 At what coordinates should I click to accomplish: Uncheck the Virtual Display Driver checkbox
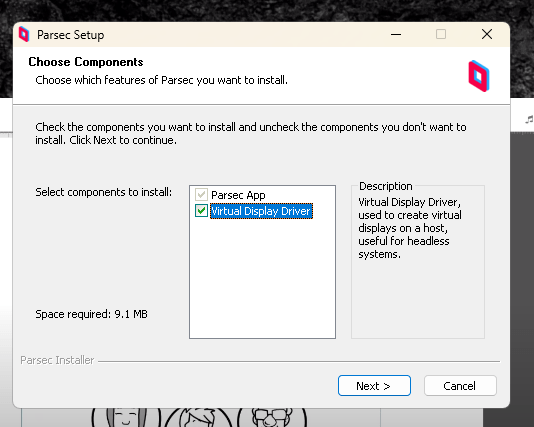pos(201,211)
